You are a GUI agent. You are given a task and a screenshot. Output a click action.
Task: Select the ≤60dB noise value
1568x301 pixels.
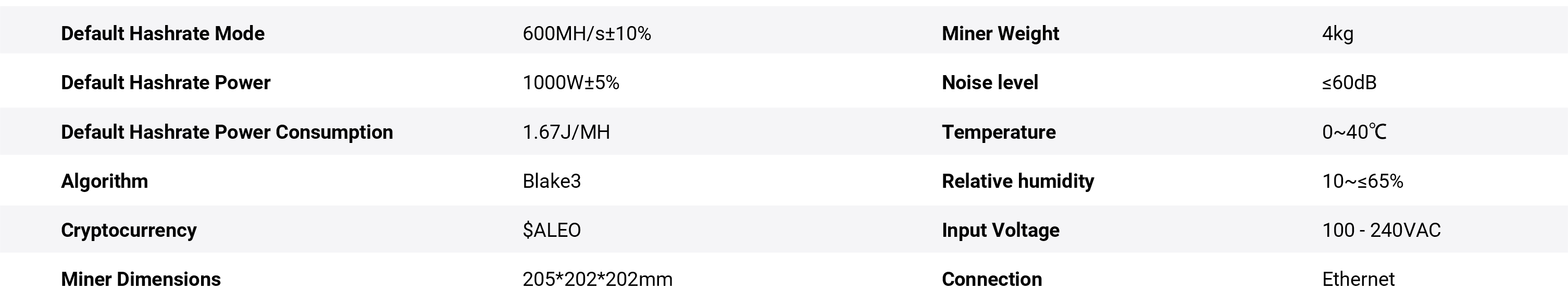1349,83
